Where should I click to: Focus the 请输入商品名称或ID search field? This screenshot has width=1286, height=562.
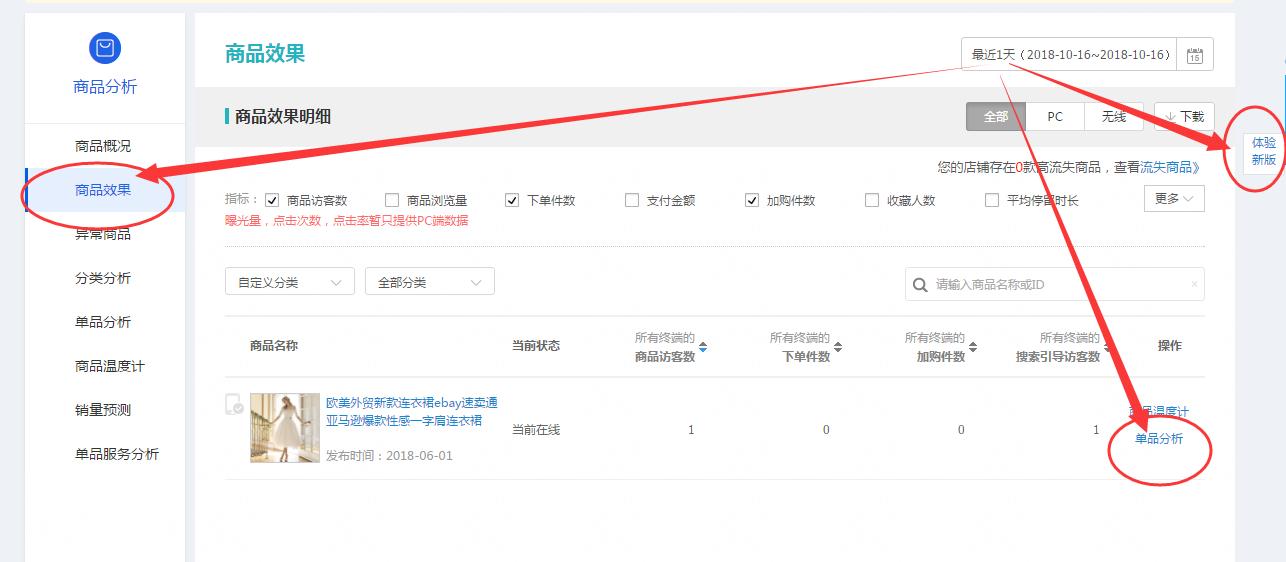pos(1055,284)
